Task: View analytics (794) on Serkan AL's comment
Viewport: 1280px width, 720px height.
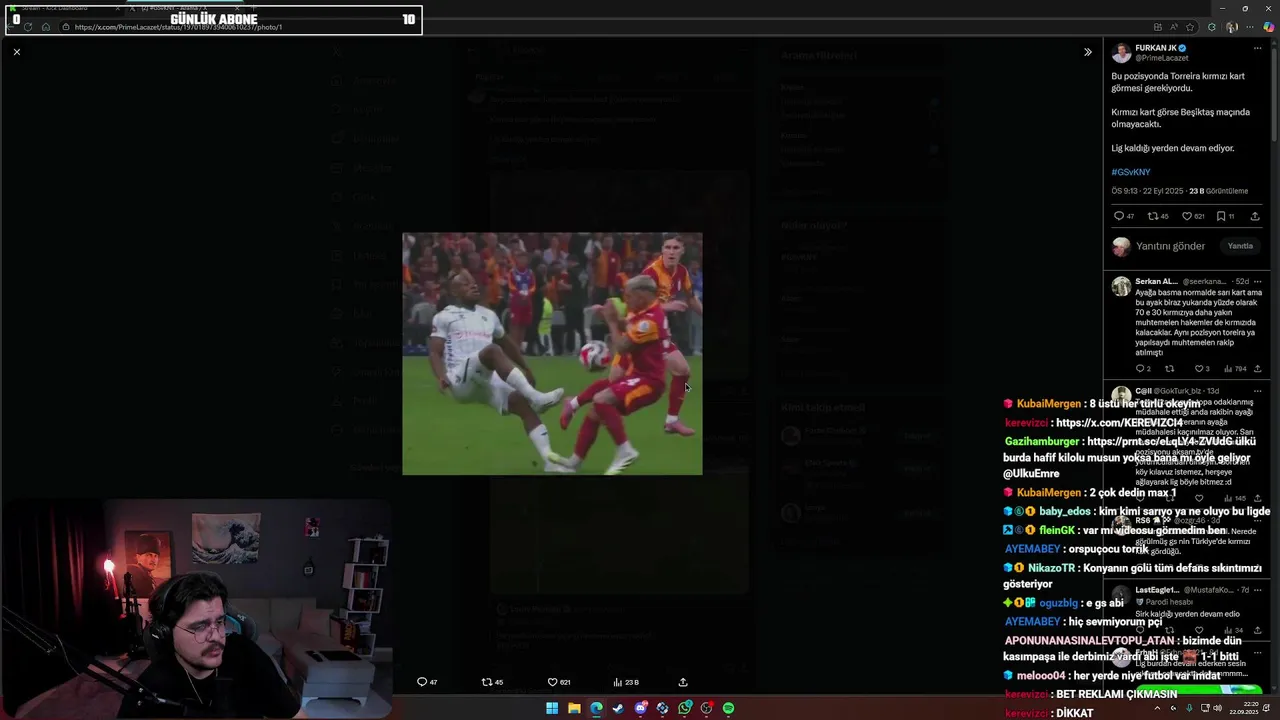Action: tap(1235, 369)
